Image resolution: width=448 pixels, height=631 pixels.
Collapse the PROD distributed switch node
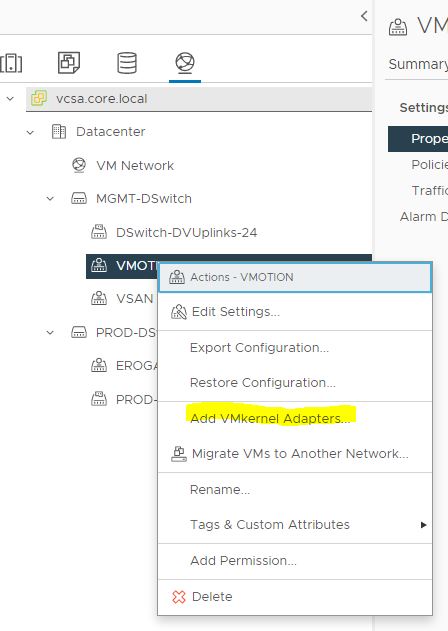coord(50,333)
